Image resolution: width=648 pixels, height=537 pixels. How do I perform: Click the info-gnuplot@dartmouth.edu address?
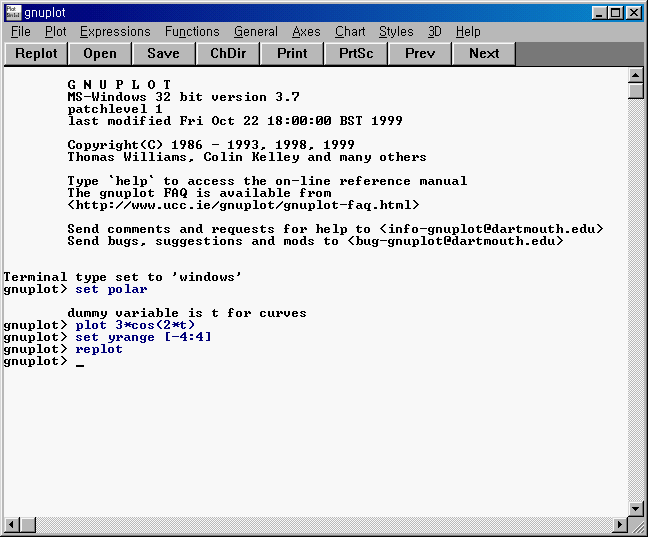coord(491,229)
